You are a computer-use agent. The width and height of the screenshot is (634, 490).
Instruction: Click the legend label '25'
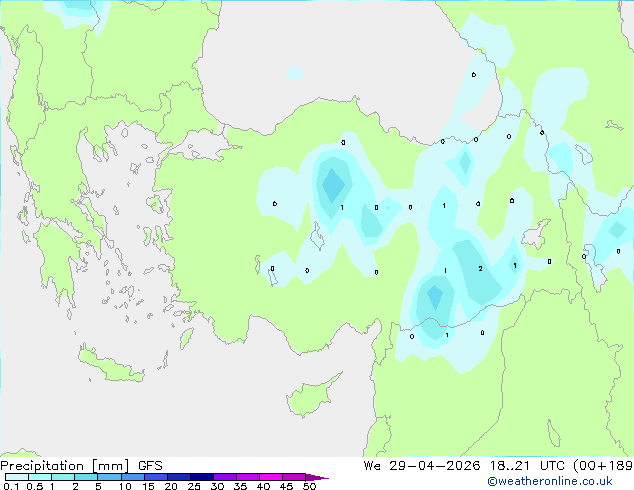tap(194, 486)
